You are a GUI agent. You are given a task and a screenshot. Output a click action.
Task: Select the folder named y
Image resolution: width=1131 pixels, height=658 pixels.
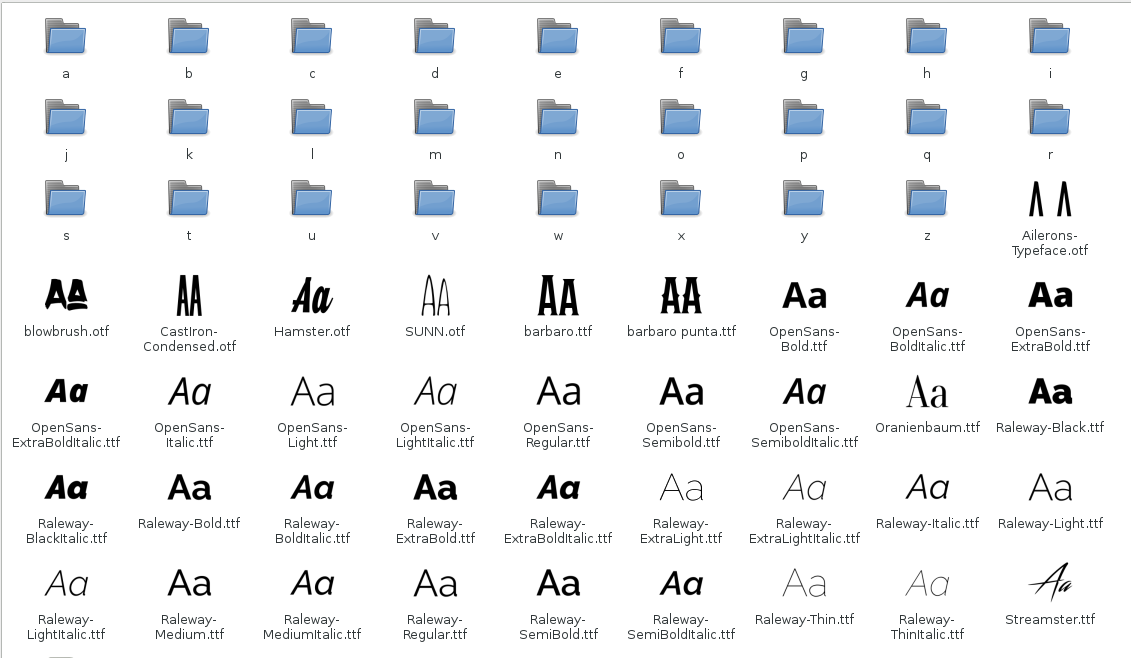(x=804, y=198)
